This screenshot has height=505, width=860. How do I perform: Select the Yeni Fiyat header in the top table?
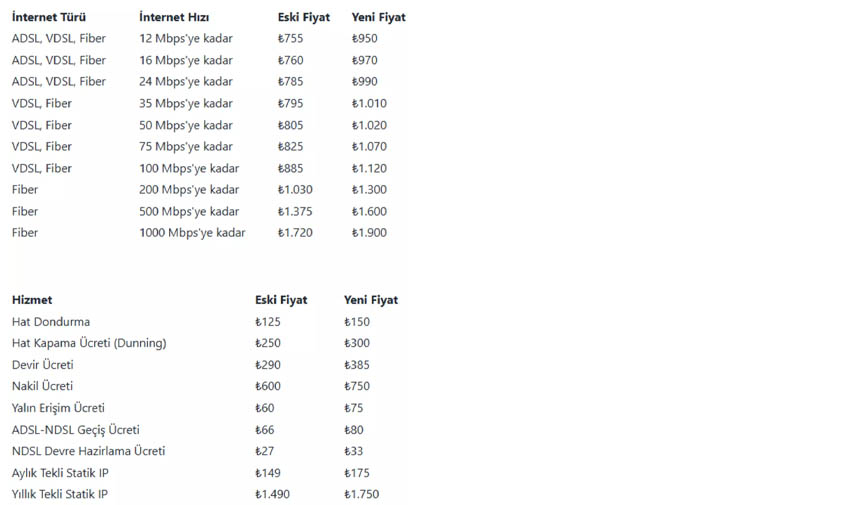click(x=378, y=17)
